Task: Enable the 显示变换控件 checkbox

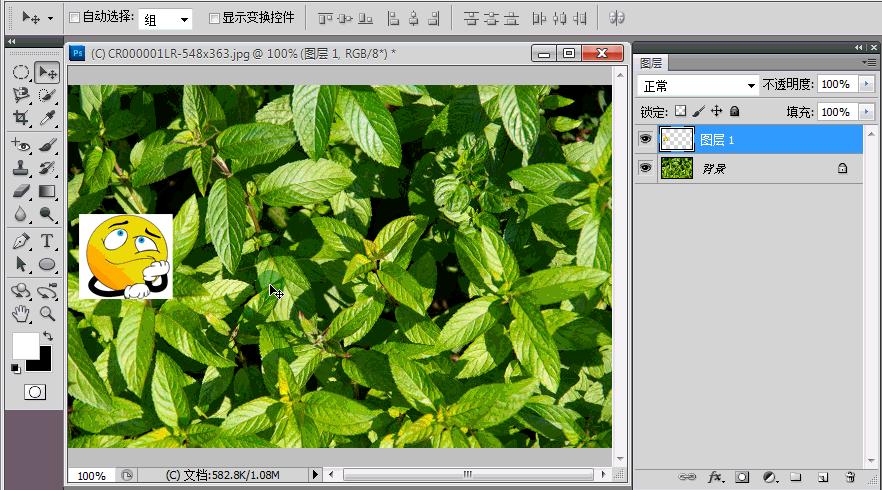Action: click(x=214, y=18)
